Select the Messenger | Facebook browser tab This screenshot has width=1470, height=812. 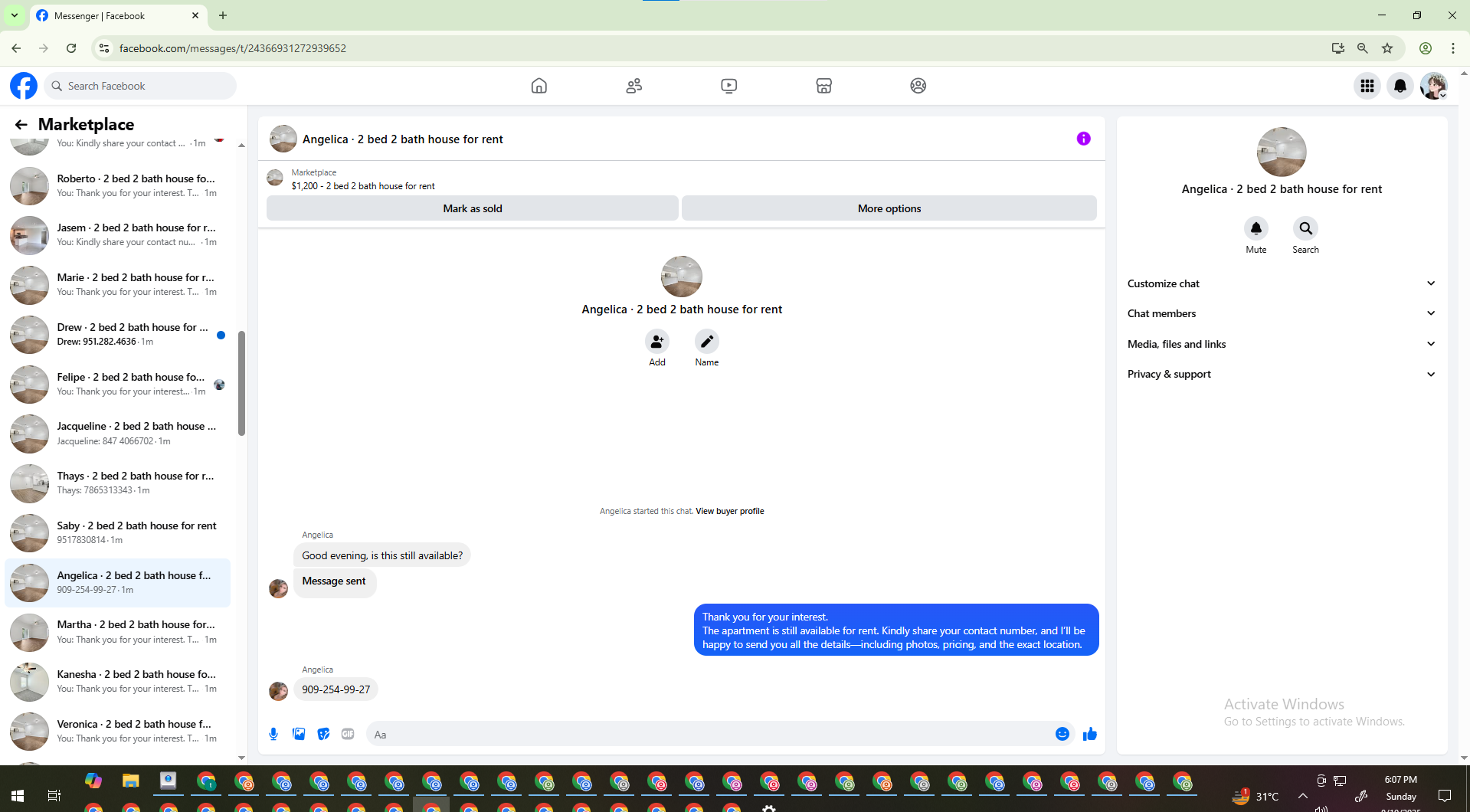point(119,15)
